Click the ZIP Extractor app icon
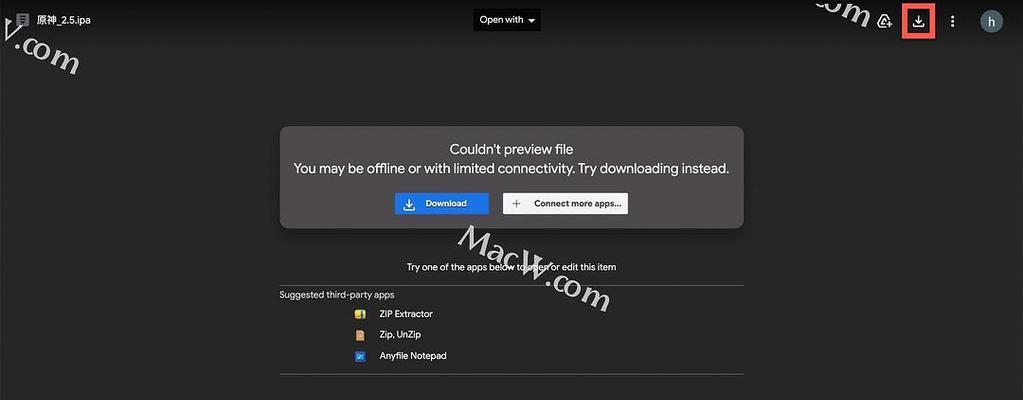Screen dimensions: 1023x400 tap(360, 315)
